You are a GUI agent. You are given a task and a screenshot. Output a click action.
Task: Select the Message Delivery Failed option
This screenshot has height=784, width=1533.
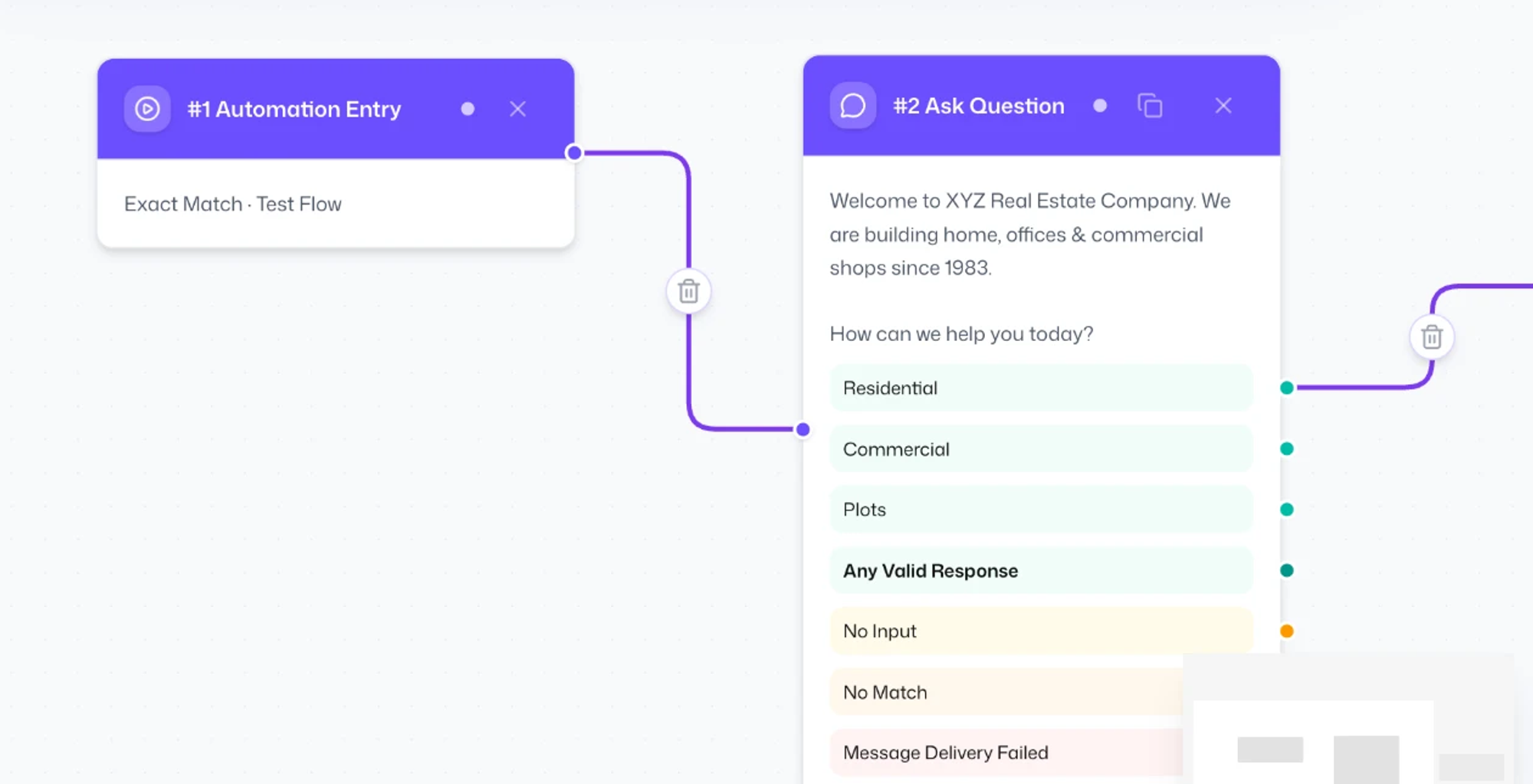click(1006, 753)
